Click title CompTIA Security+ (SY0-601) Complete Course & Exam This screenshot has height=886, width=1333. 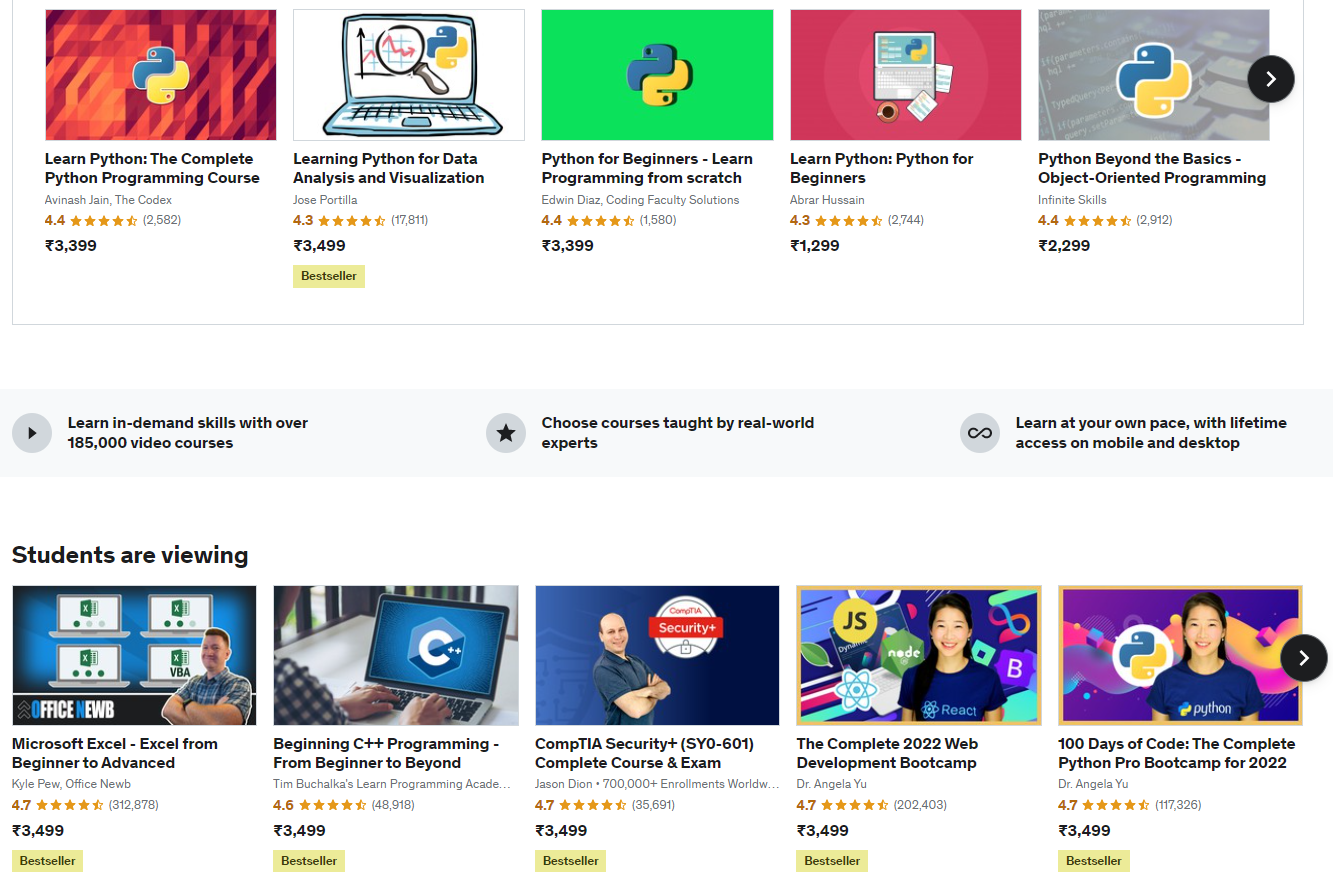[645, 753]
